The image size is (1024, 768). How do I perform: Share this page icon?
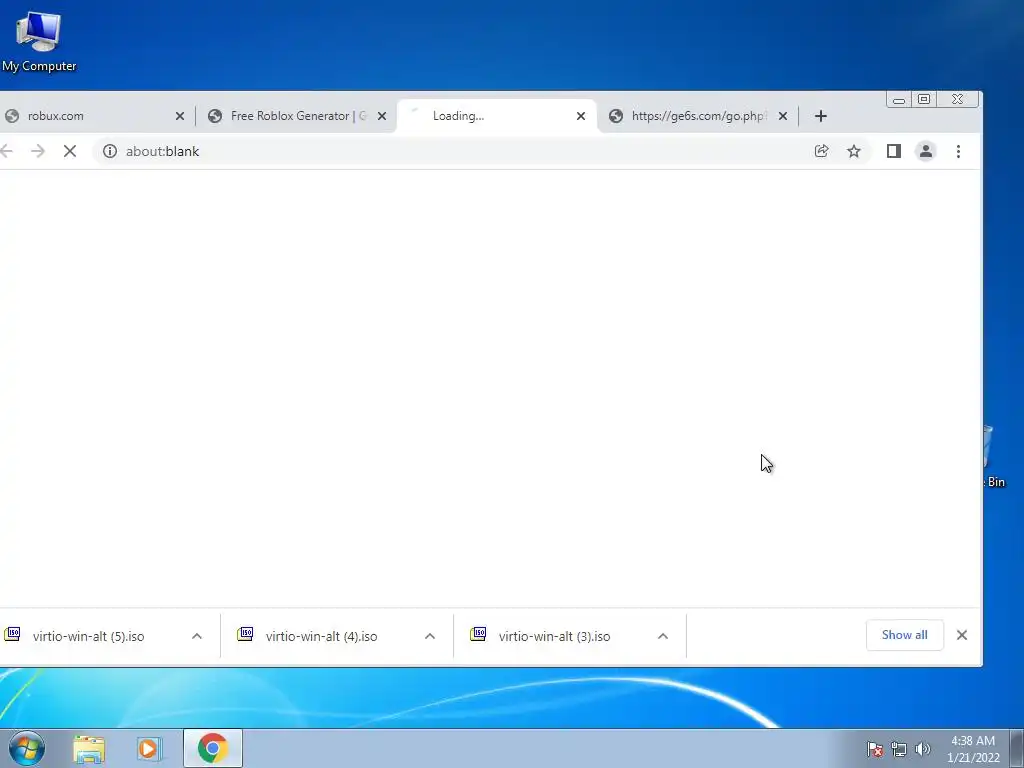[x=822, y=152]
